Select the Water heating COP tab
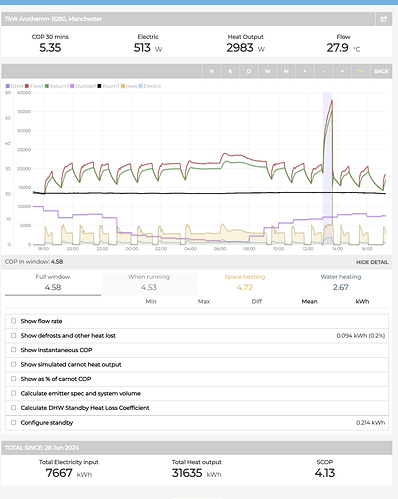This screenshot has width=398, height=499. pos(341,283)
